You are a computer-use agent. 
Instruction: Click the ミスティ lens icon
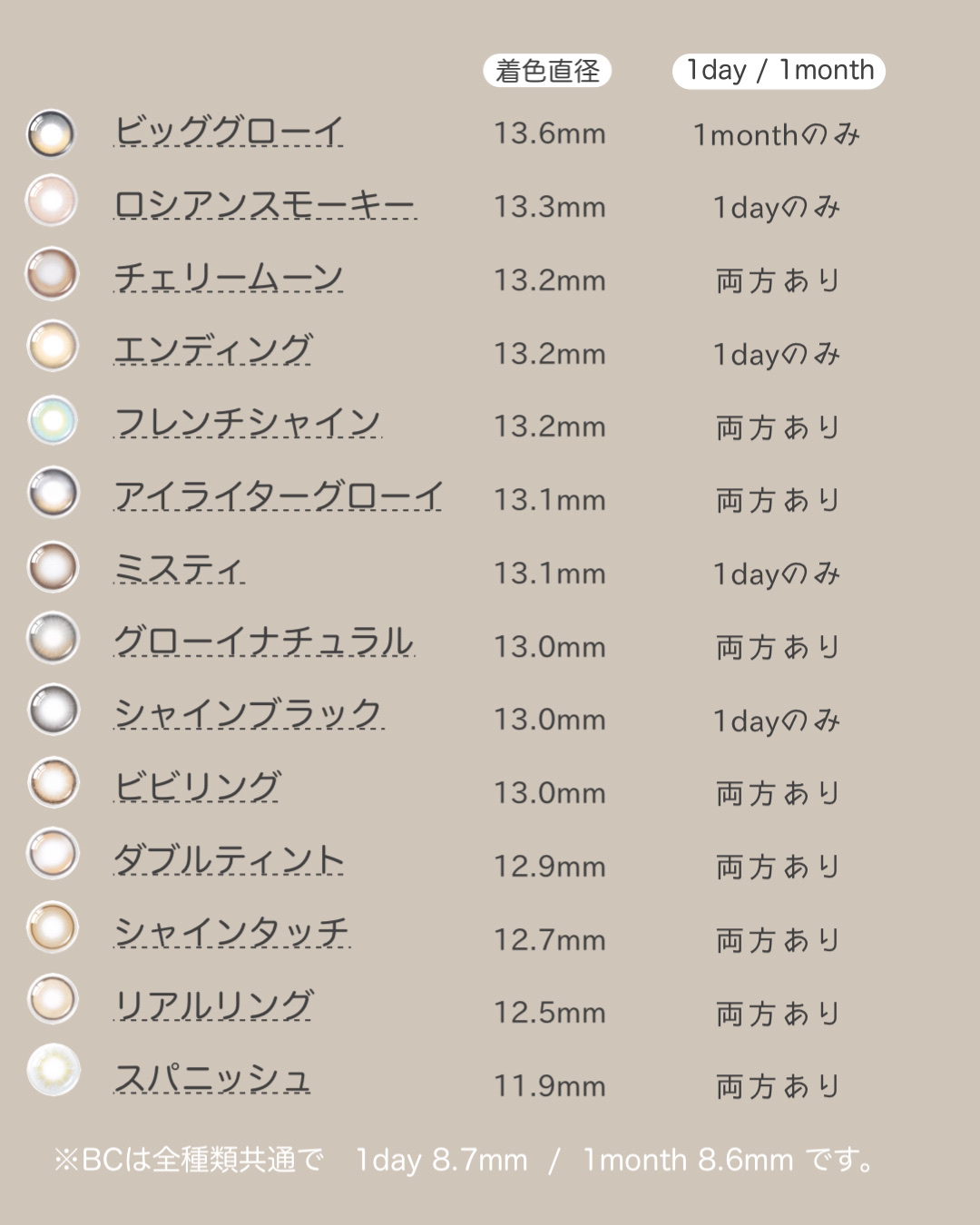click(53, 566)
